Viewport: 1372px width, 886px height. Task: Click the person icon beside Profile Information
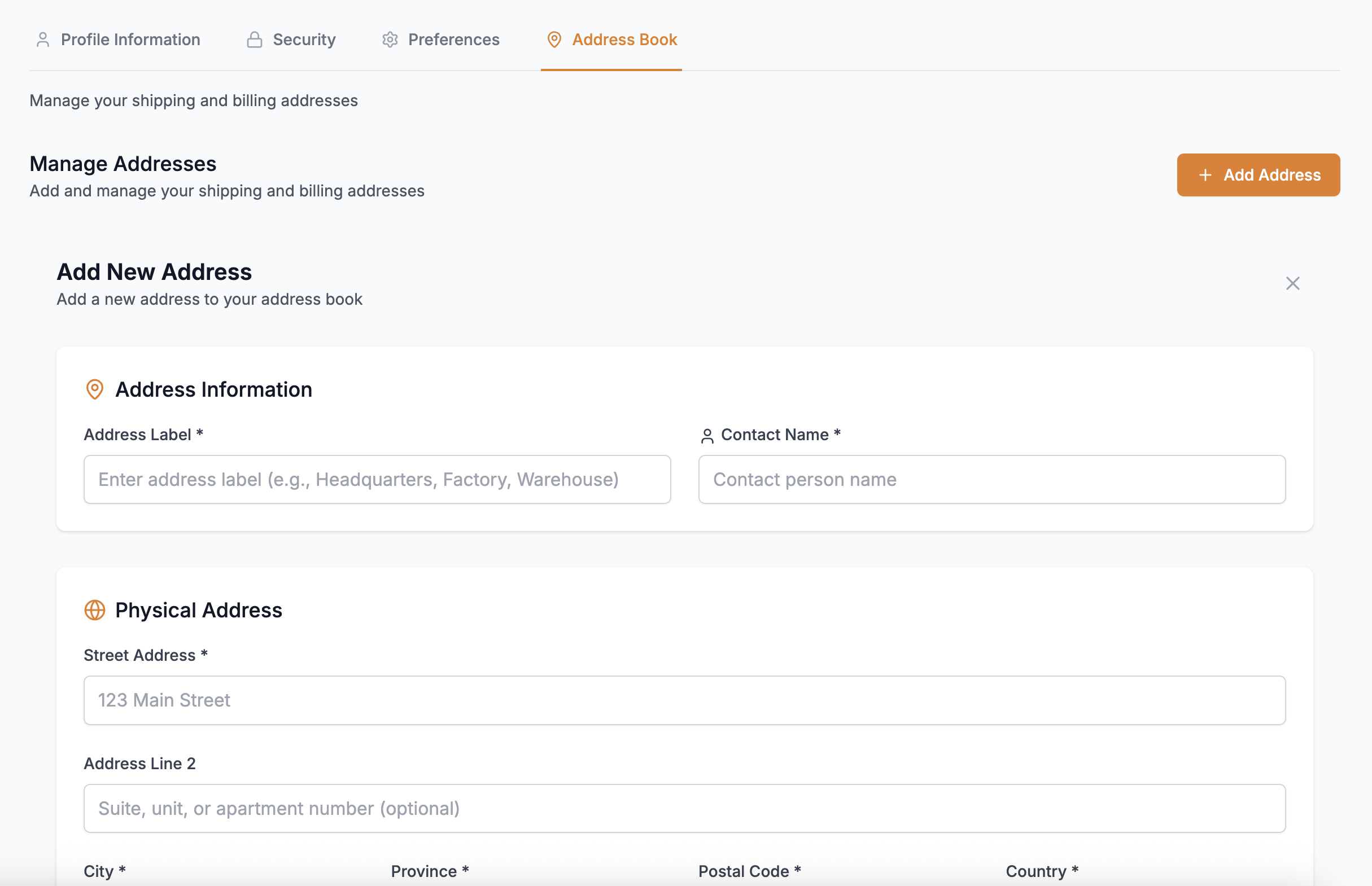coord(42,40)
